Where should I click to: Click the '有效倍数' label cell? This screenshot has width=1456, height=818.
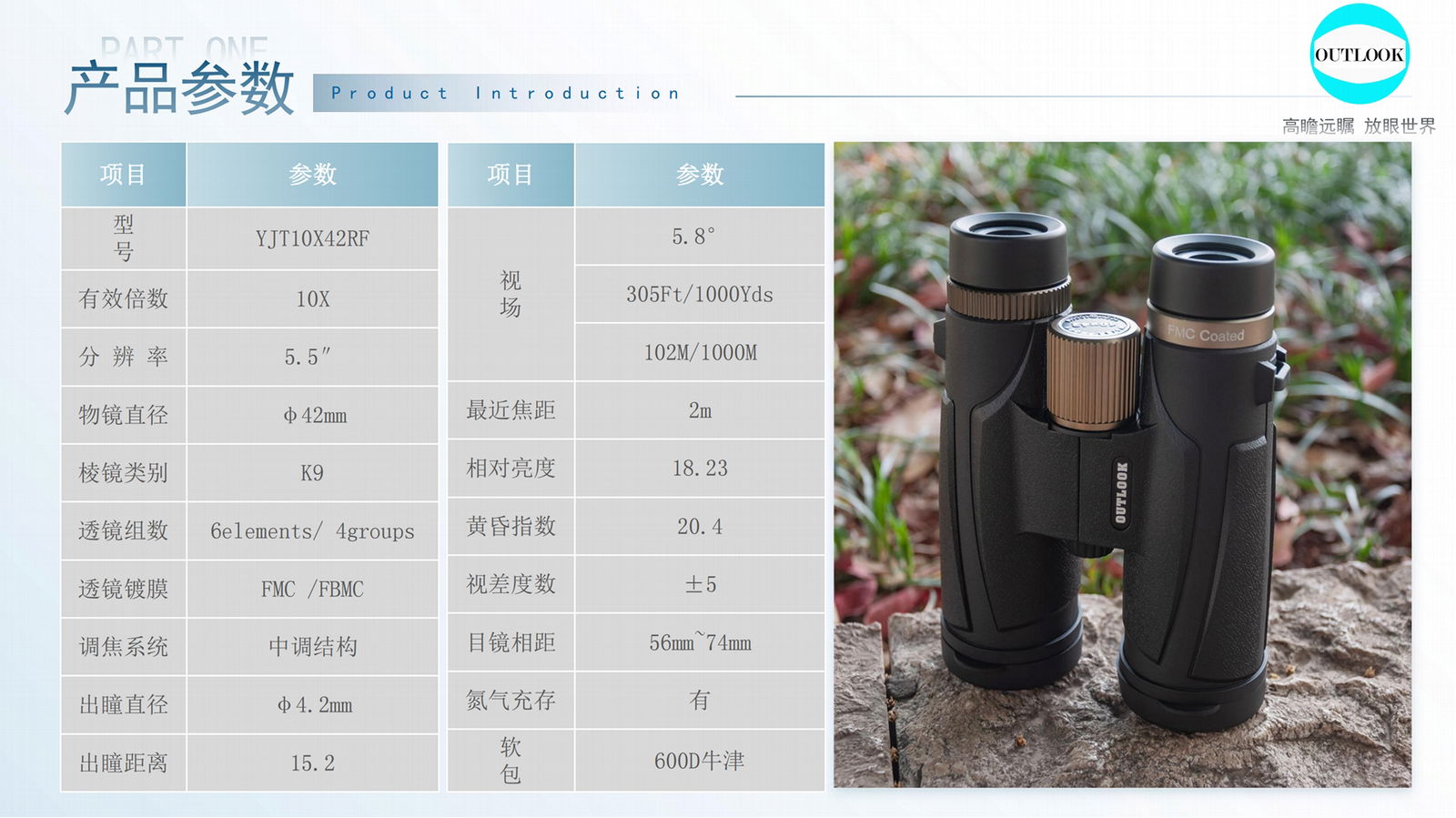tap(124, 298)
